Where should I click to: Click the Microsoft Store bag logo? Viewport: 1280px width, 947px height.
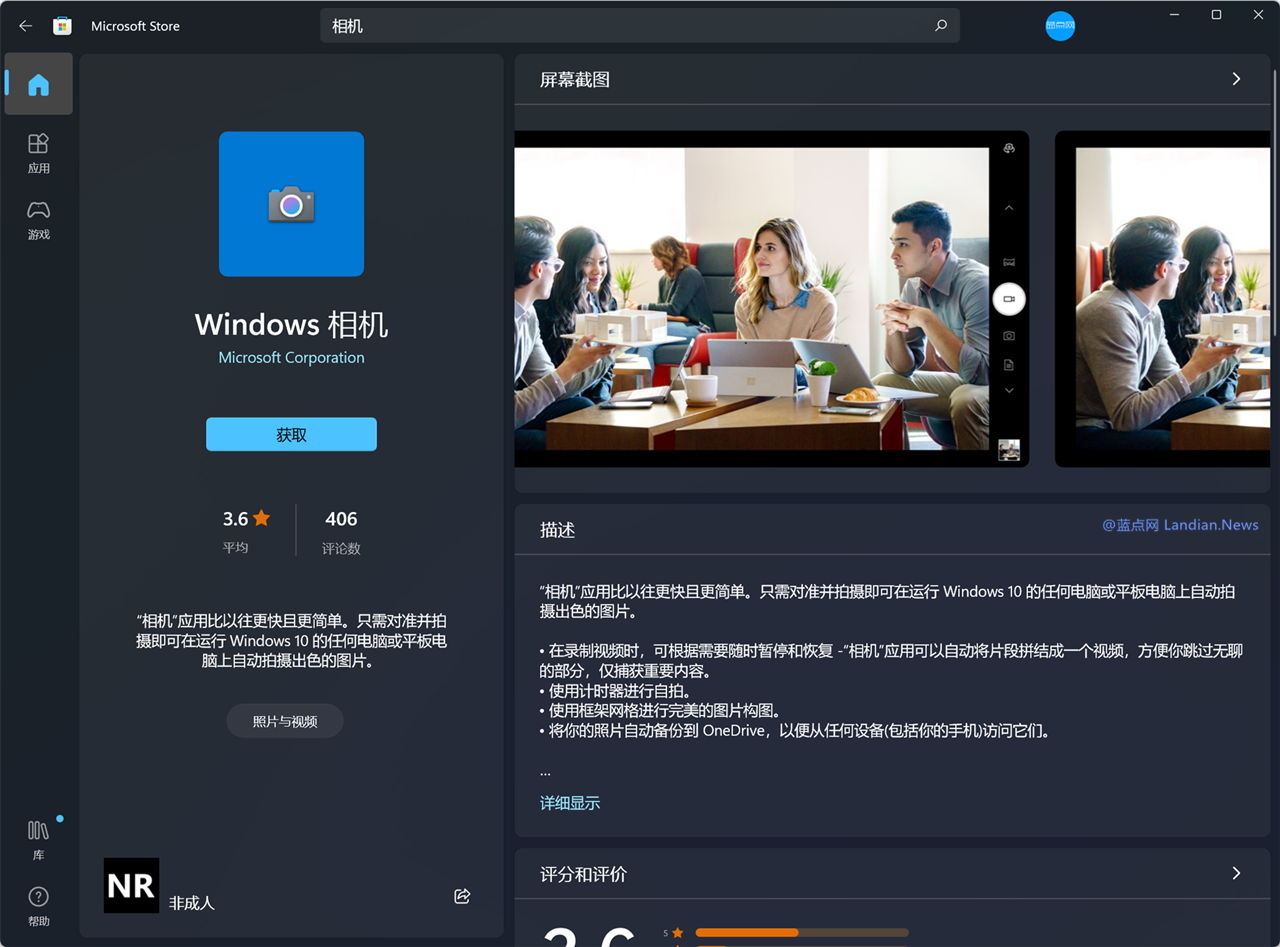(x=62, y=26)
